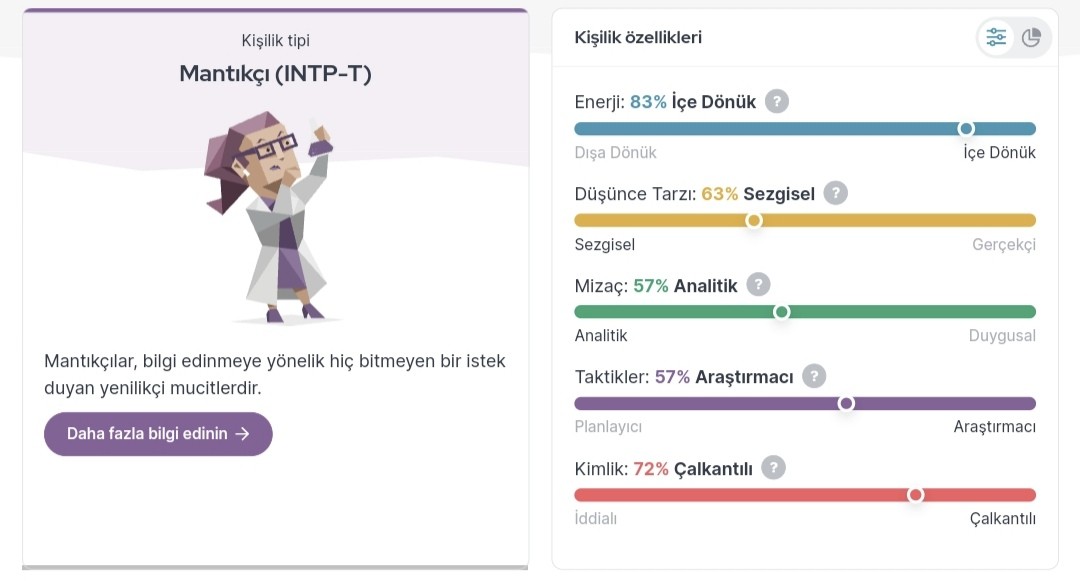
Task: Click the purple Taktikler slider handle
Action: point(846,403)
